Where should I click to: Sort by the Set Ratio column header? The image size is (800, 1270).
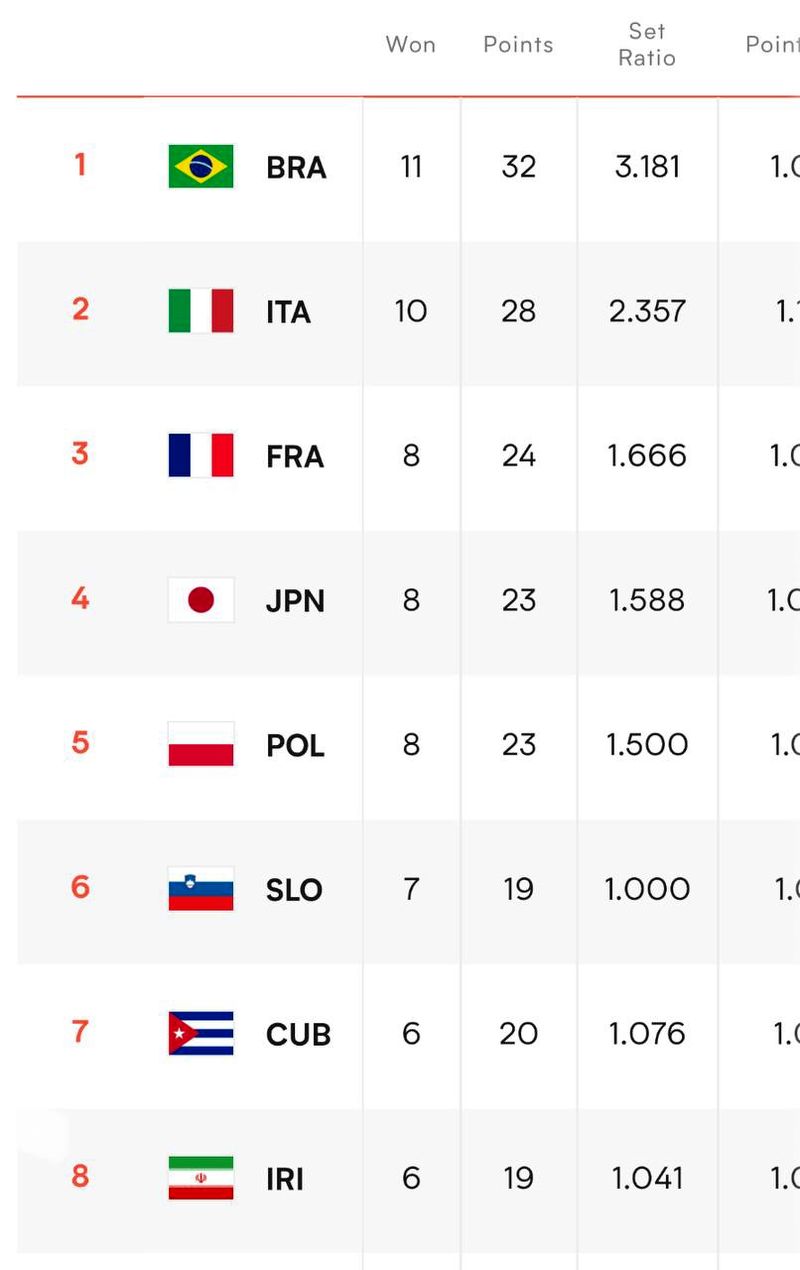pyautogui.click(x=647, y=45)
